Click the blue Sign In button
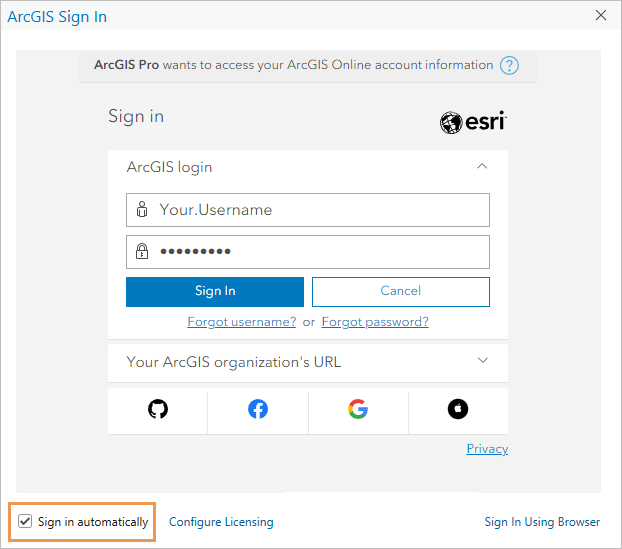This screenshot has width=622, height=549. (215, 291)
